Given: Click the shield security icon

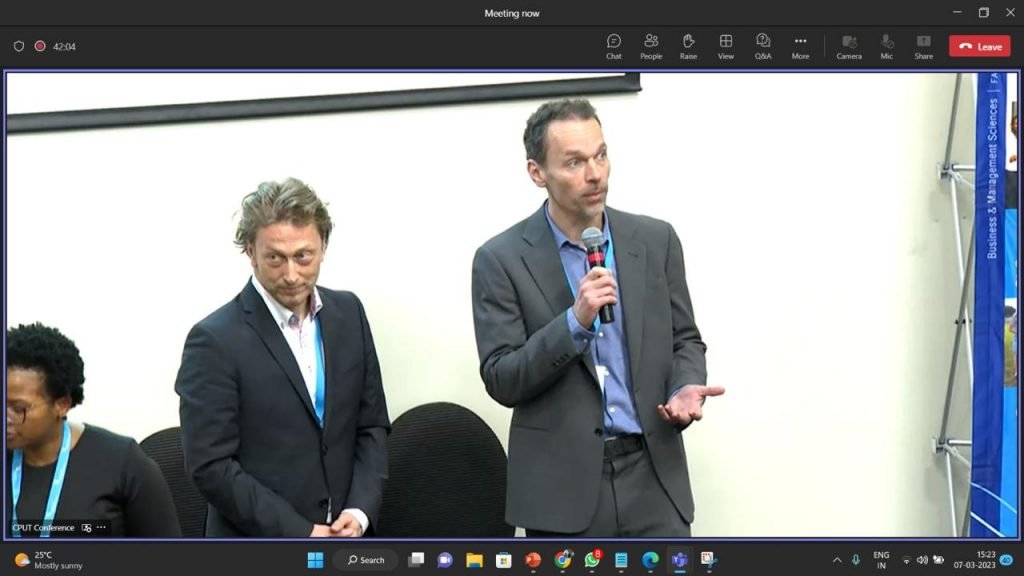Looking at the screenshot, I should pyautogui.click(x=19, y=46).
